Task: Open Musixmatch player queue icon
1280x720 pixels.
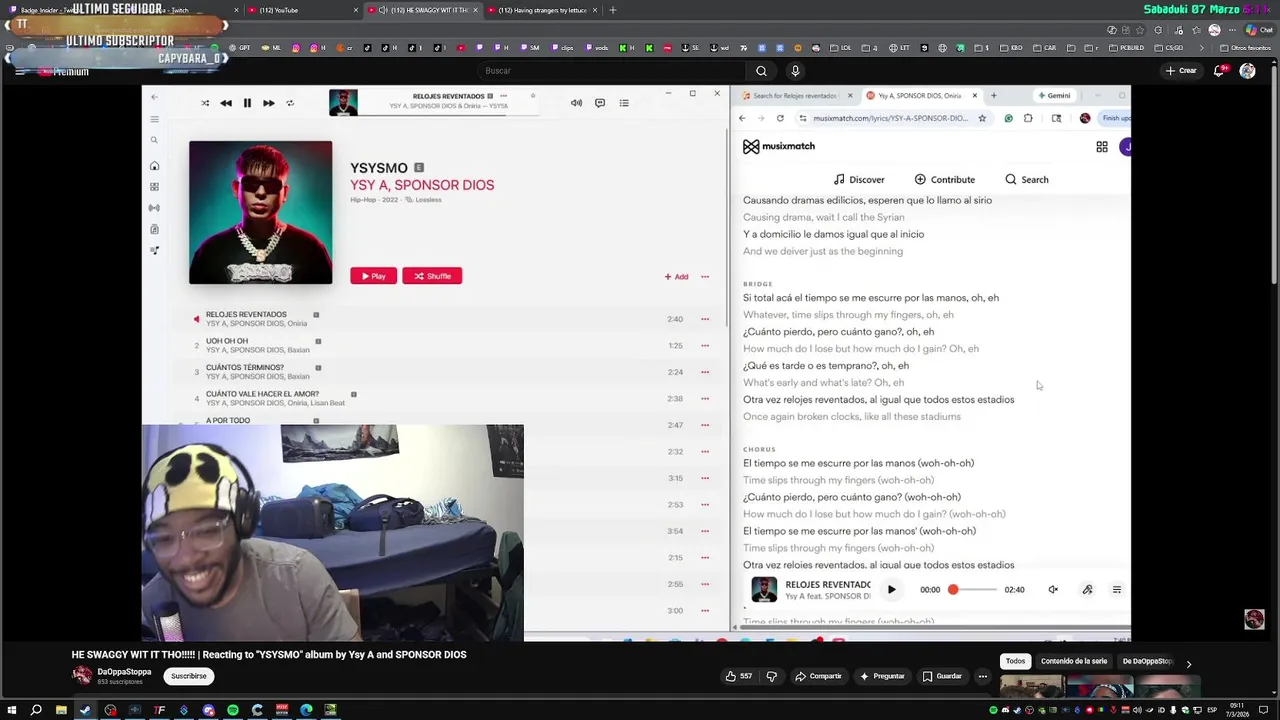Action: 1117,590
